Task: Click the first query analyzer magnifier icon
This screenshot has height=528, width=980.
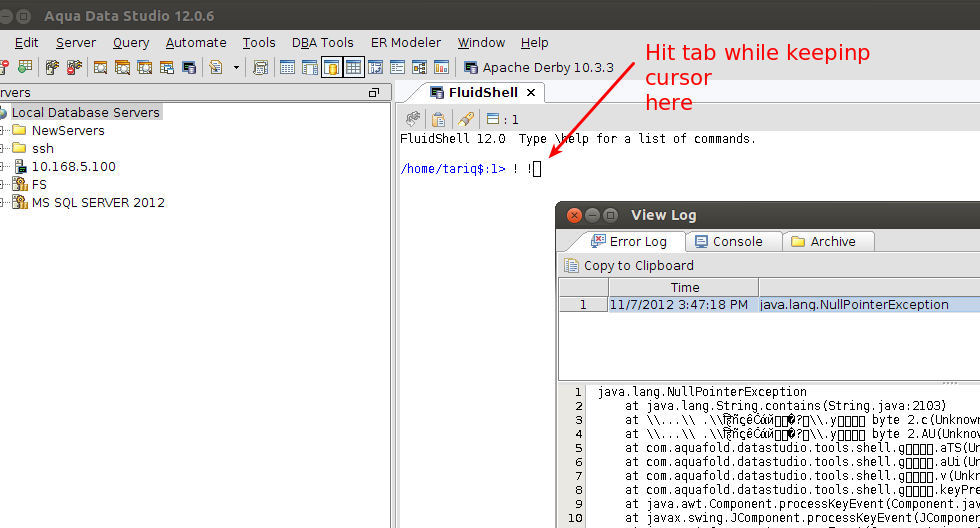Action: pyautogui.click(x=100, y=67)
